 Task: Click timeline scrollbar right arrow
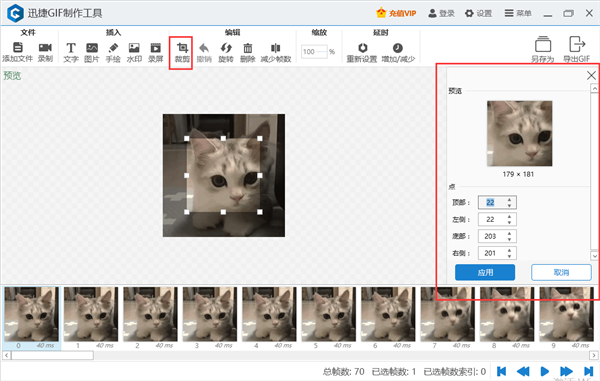pyautogui.click(x=593, y=356)
